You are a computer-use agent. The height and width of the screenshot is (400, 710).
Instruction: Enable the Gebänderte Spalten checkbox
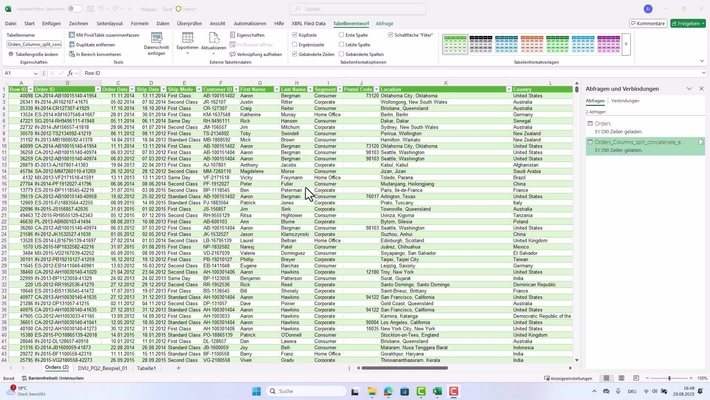coord(341,54)
